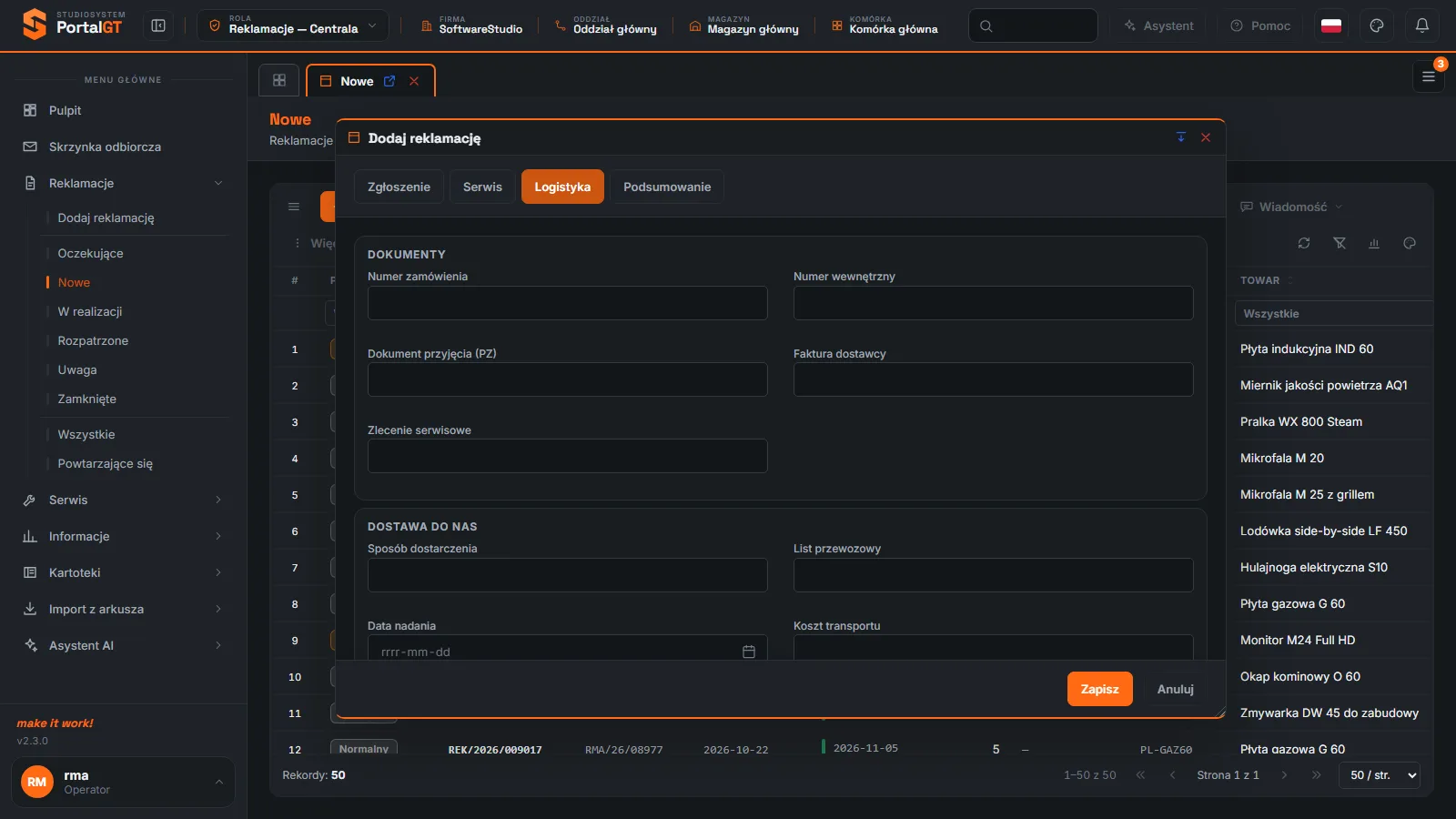Open the rma operator user menu
Viewport: 1456px width, 819px height.
pyautogui.click(x=123, y=782)
